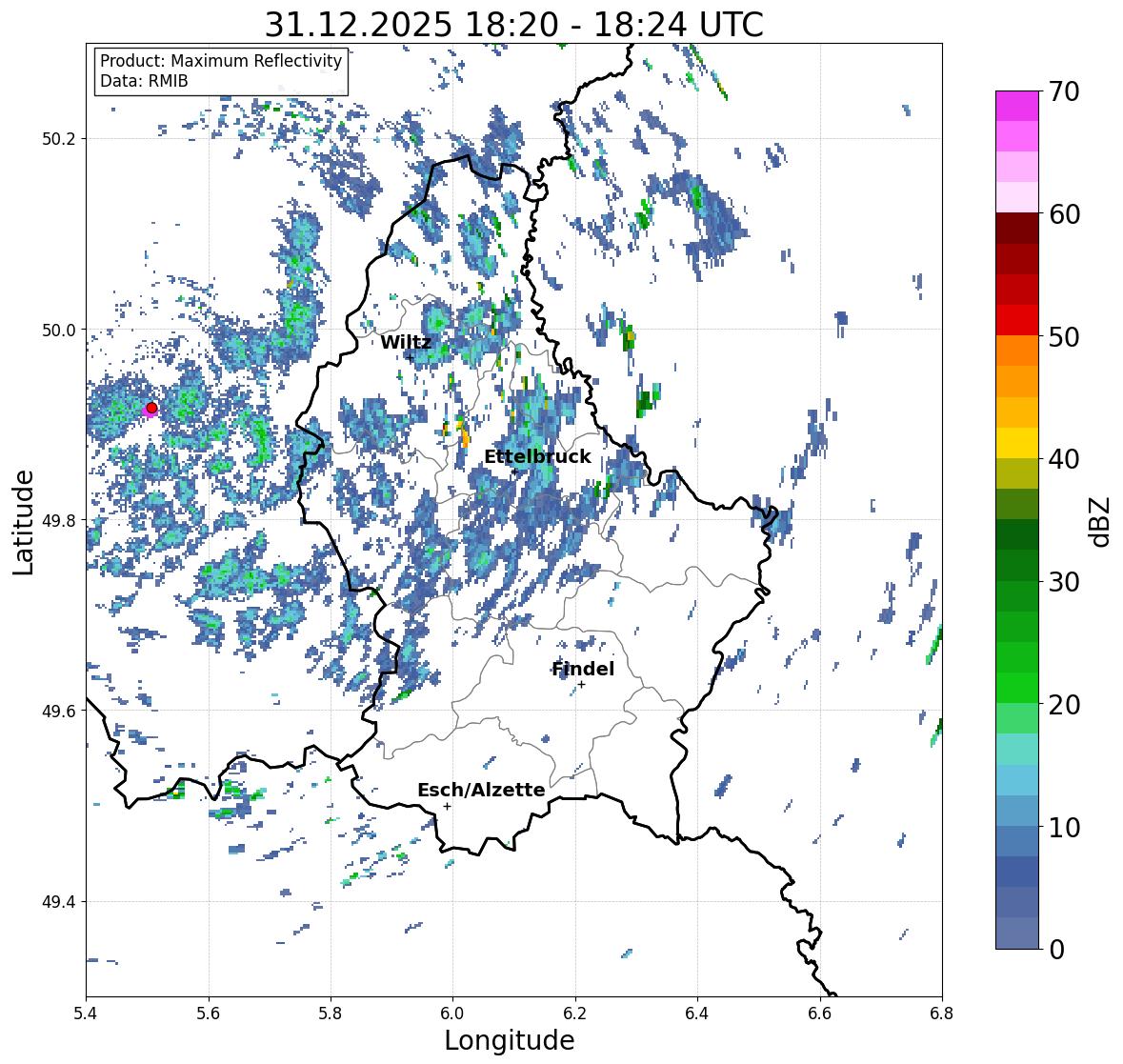Screen dimensions: 1123x1064
Task: Click the 6.0 longitude tick label
Action: pyautogui.click(x=452, y=1014)
